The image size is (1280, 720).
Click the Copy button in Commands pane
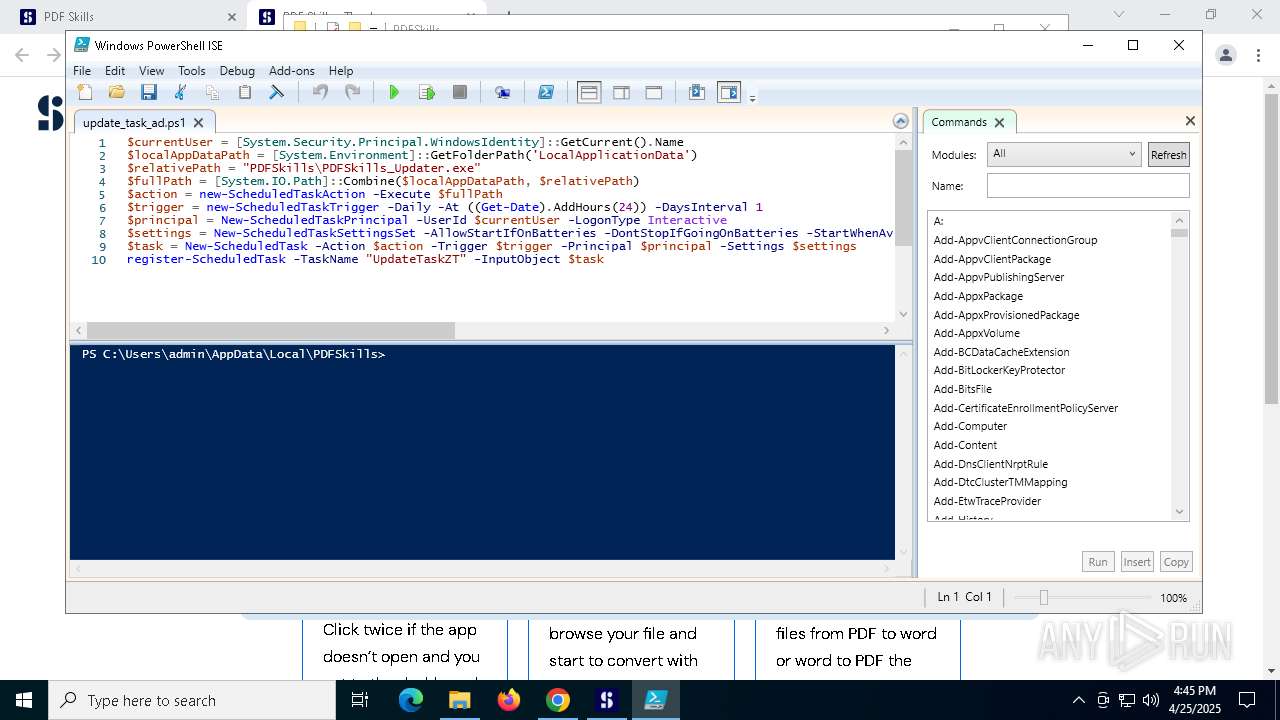tap(1176, 562)
